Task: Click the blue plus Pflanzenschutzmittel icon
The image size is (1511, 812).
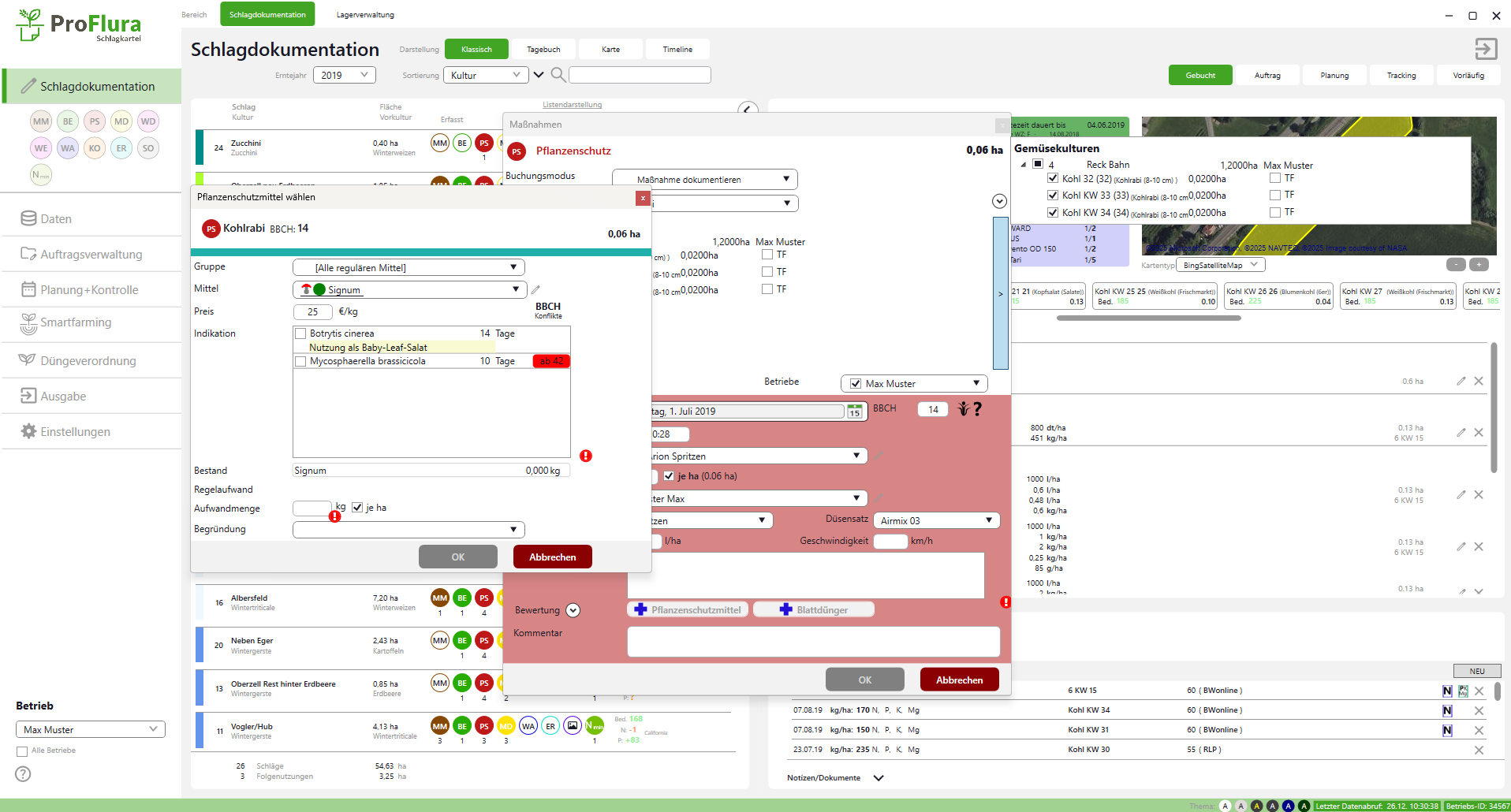Action: coord(640,609)
